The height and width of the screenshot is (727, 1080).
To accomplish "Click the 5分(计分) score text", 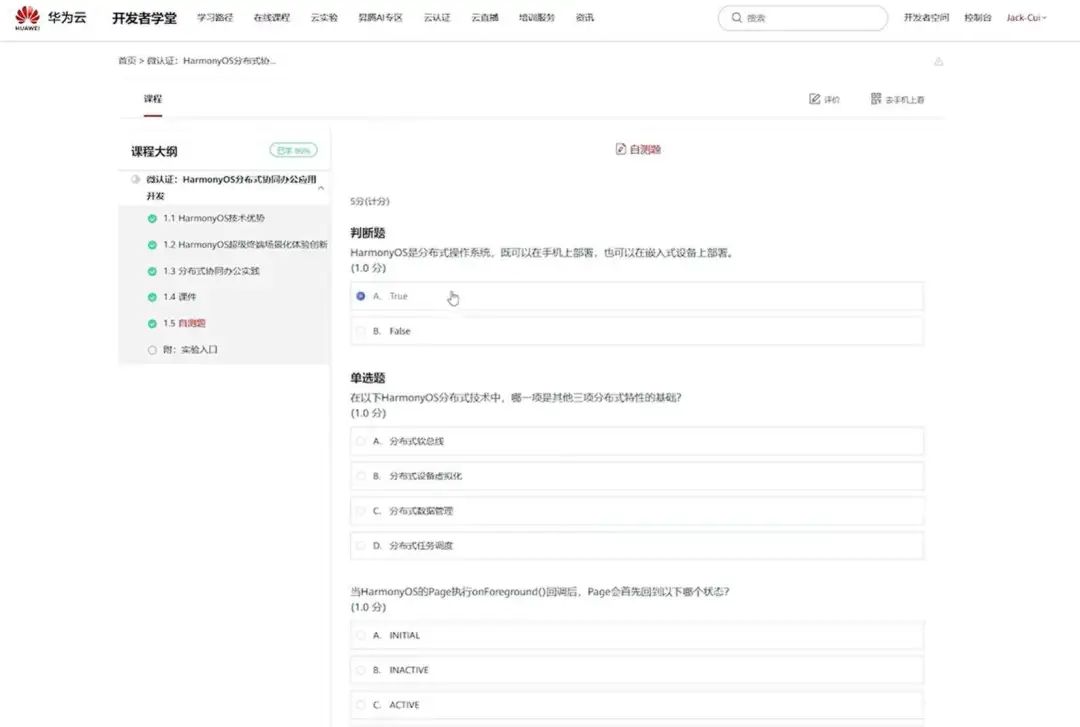I will [x=370, y=201].
